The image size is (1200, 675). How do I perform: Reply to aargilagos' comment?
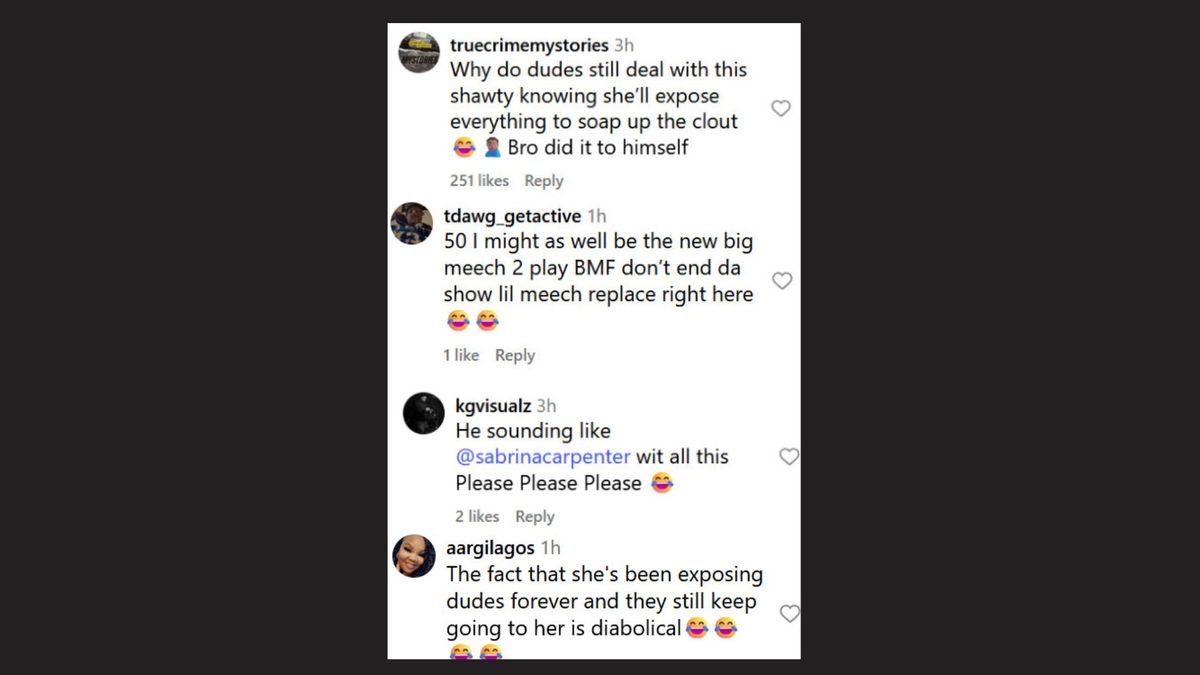pos(535,673)
